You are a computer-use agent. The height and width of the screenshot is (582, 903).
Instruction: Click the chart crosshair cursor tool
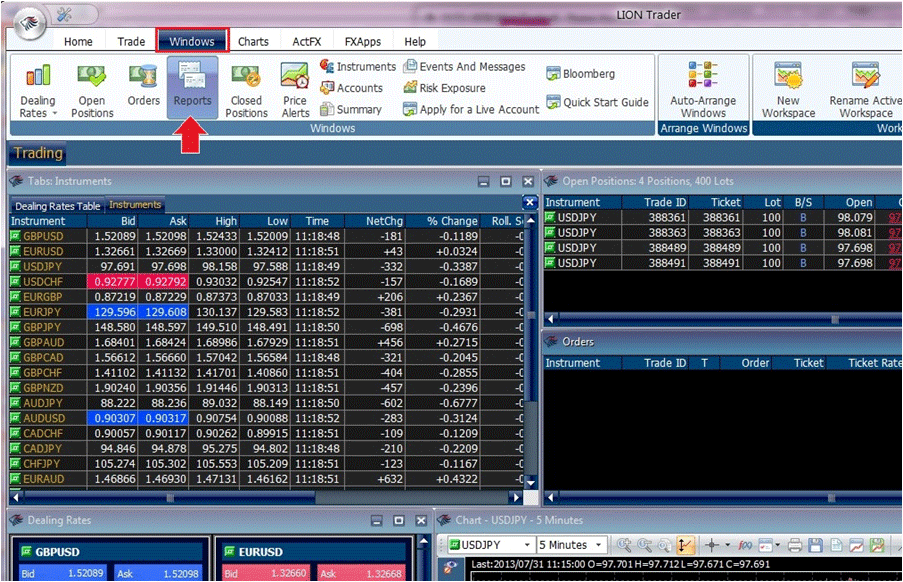pyautogui.click(x=712, y=545)
